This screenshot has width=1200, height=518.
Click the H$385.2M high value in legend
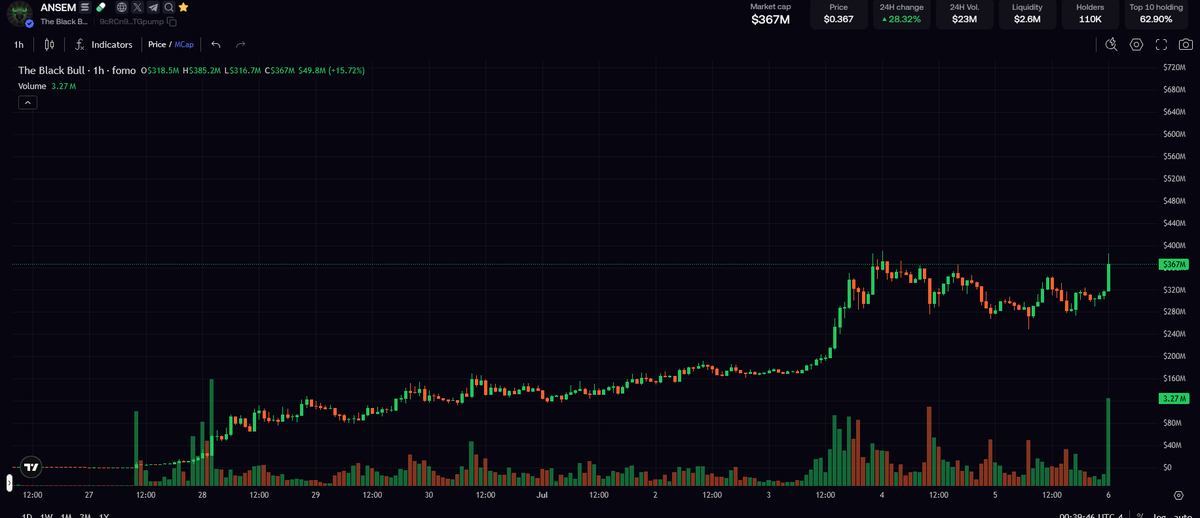tap(203, 71)
